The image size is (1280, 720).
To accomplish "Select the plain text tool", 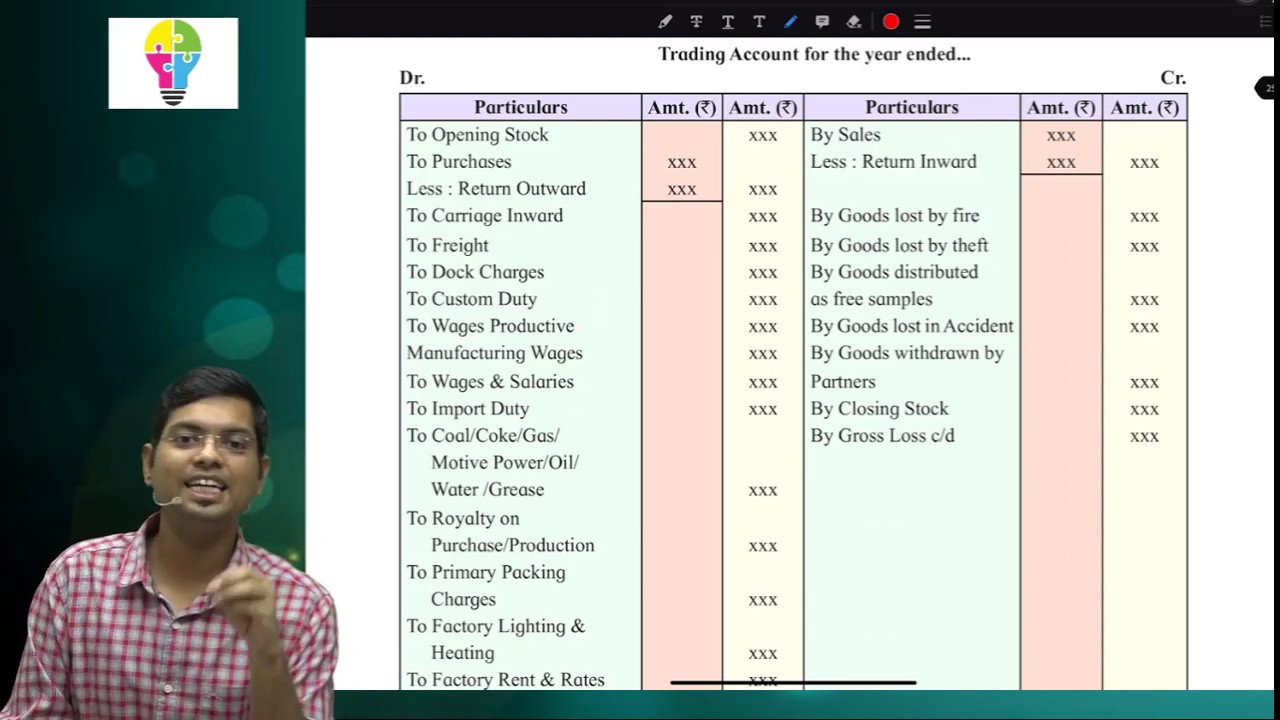I will point(759,21).
